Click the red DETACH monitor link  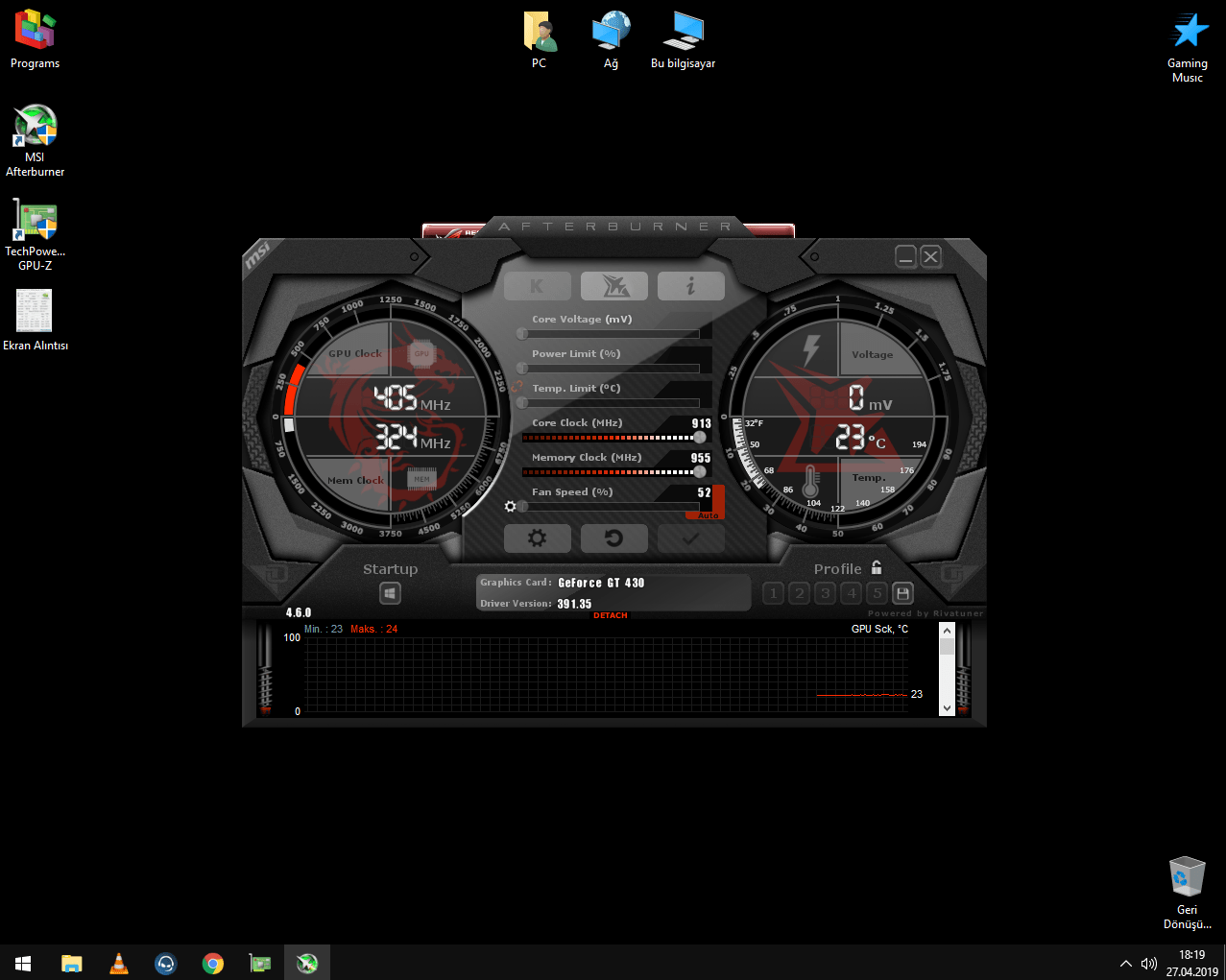click(611, 615)
